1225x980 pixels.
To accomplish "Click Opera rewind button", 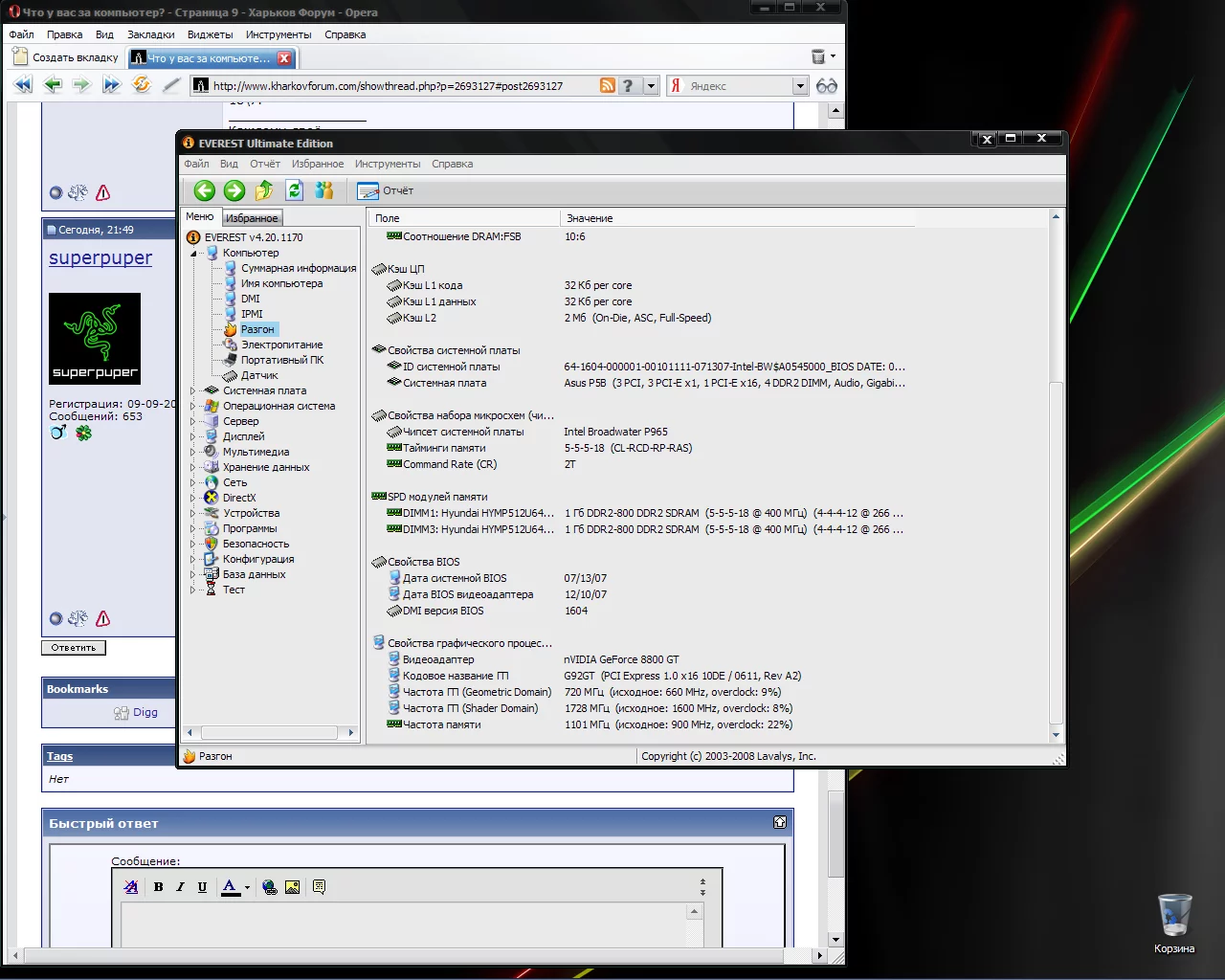I will [x=23, y=85].
